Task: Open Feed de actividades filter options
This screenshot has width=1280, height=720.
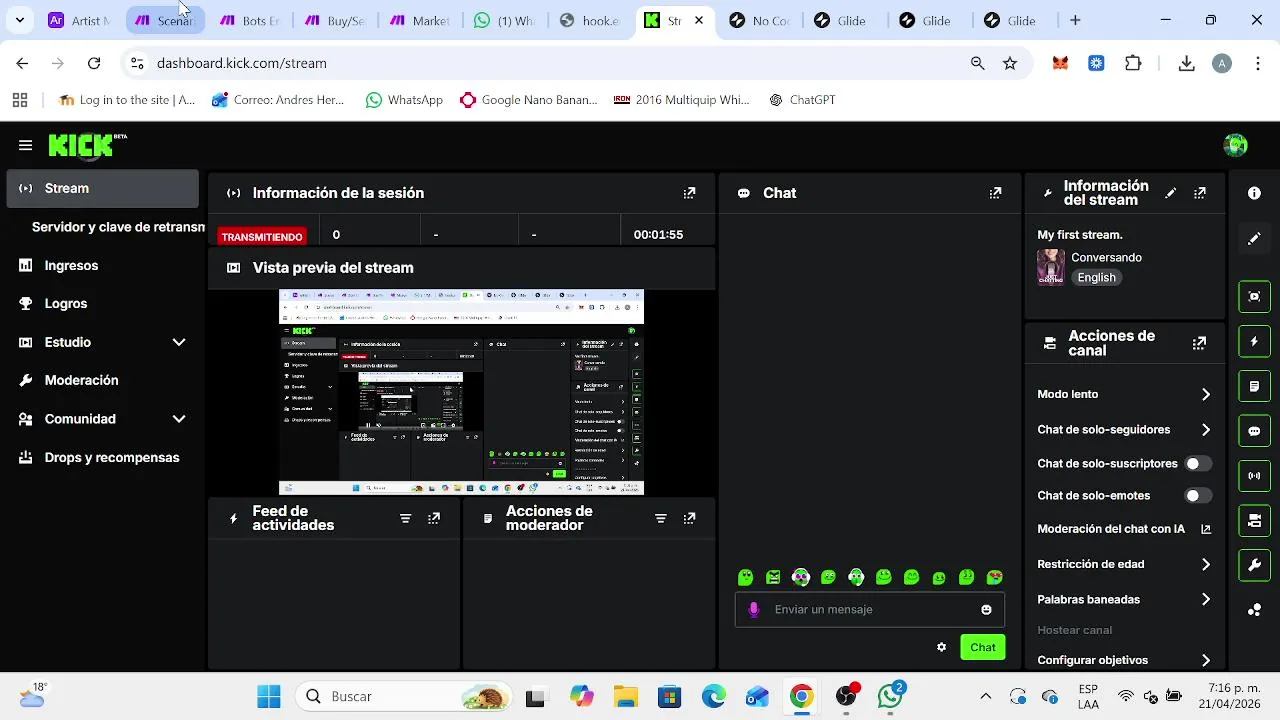Action: [x=406, y=518]
